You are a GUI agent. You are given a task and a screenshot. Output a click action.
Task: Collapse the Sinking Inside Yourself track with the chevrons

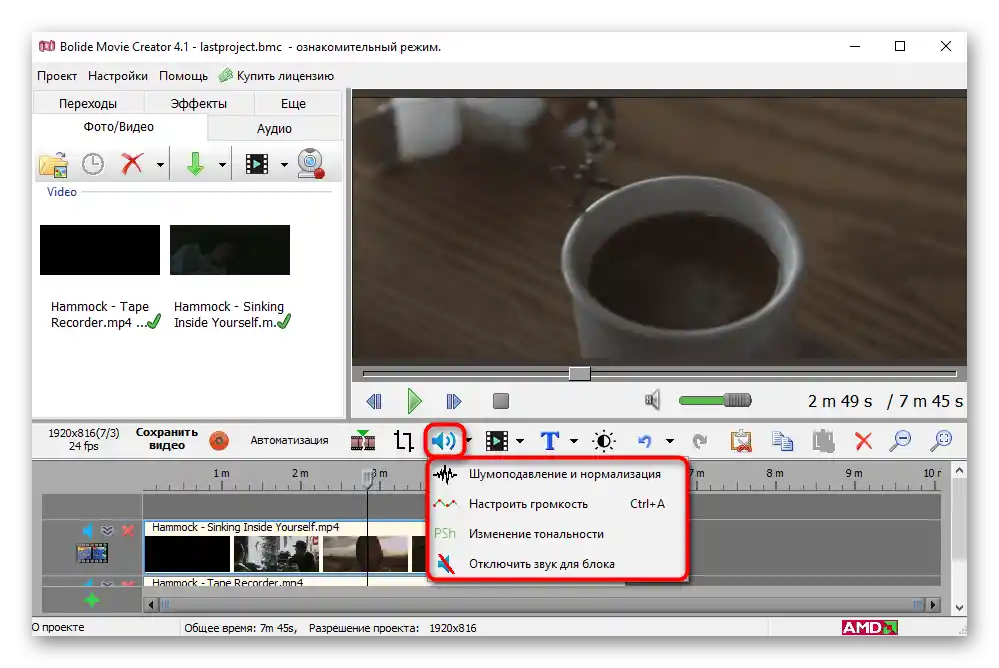(107, 530)
